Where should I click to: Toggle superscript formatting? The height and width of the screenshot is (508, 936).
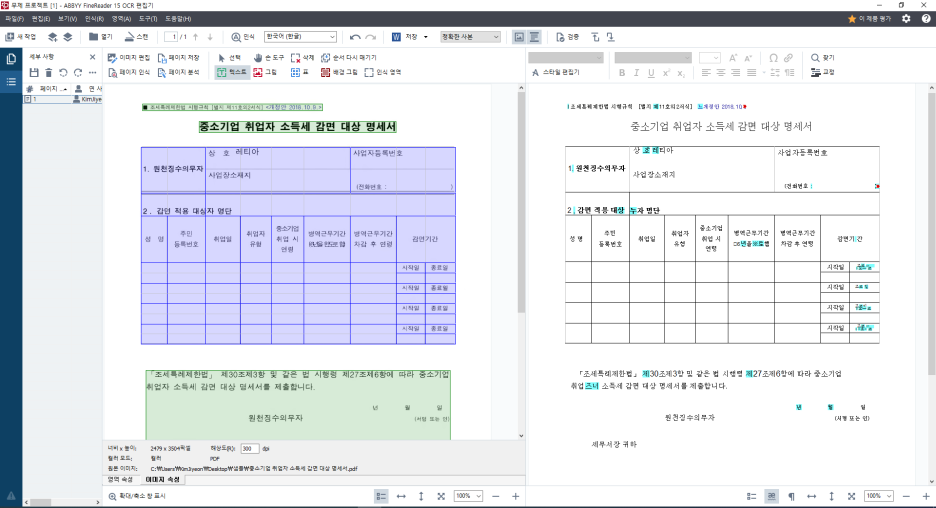pyautogui.click(x=666, y=73)
